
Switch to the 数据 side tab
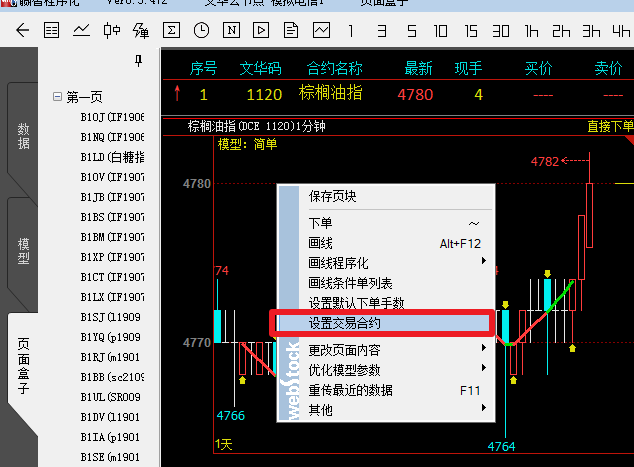pyautogui.click(x=23, y=136)
